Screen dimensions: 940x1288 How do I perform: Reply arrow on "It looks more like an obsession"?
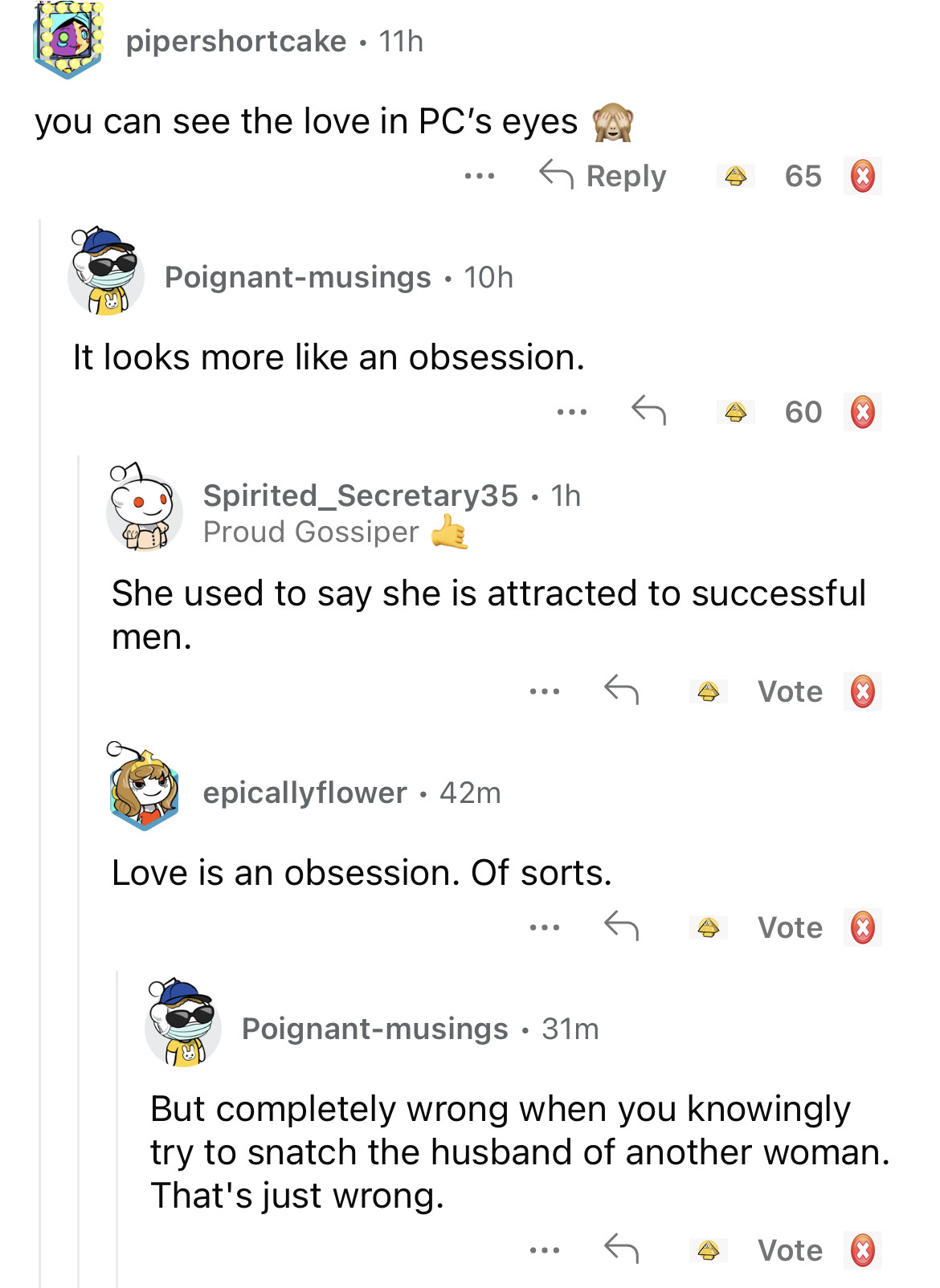coord(648,411)
